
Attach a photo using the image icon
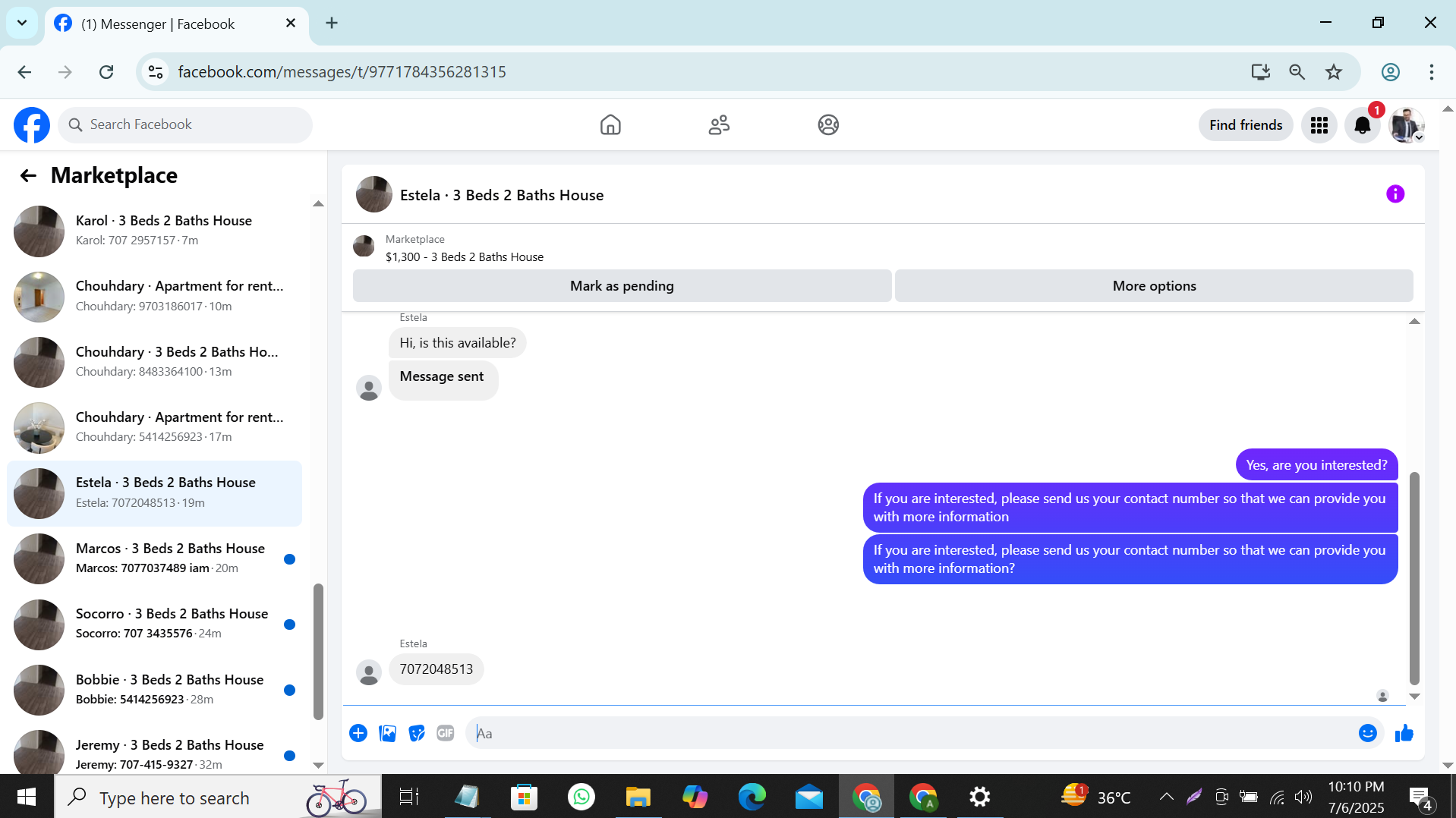[x=387, y=733]
